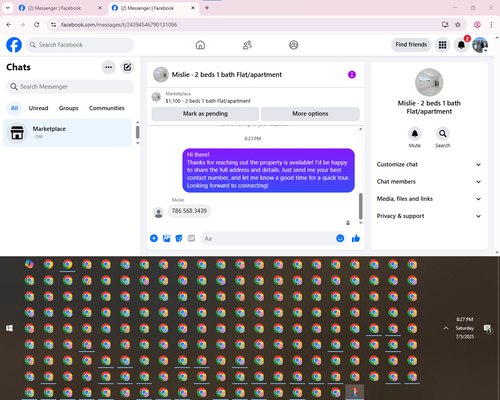This screenshot has width=500, height=400.
Task: Go to Facebook Home icon
Action: 200,45
